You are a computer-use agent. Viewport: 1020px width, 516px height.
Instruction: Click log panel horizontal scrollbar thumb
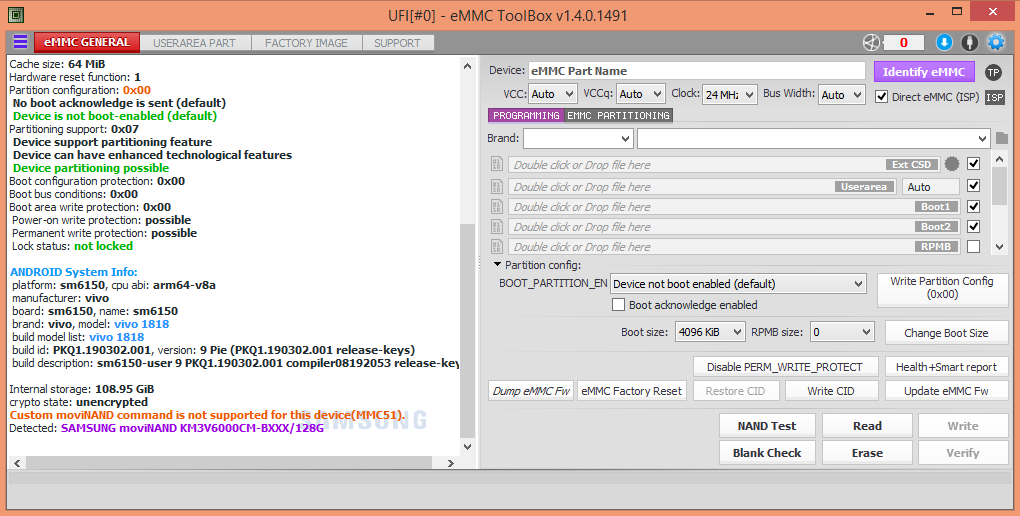(228, 463)
